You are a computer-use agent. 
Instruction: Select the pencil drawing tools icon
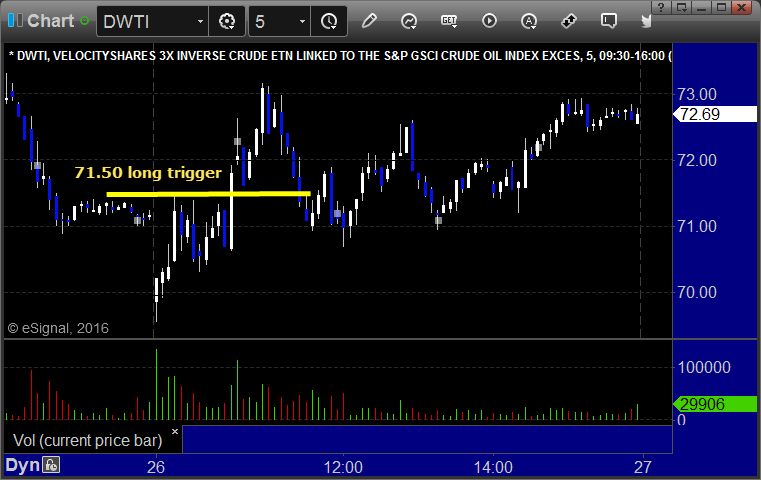coord(369,21)
